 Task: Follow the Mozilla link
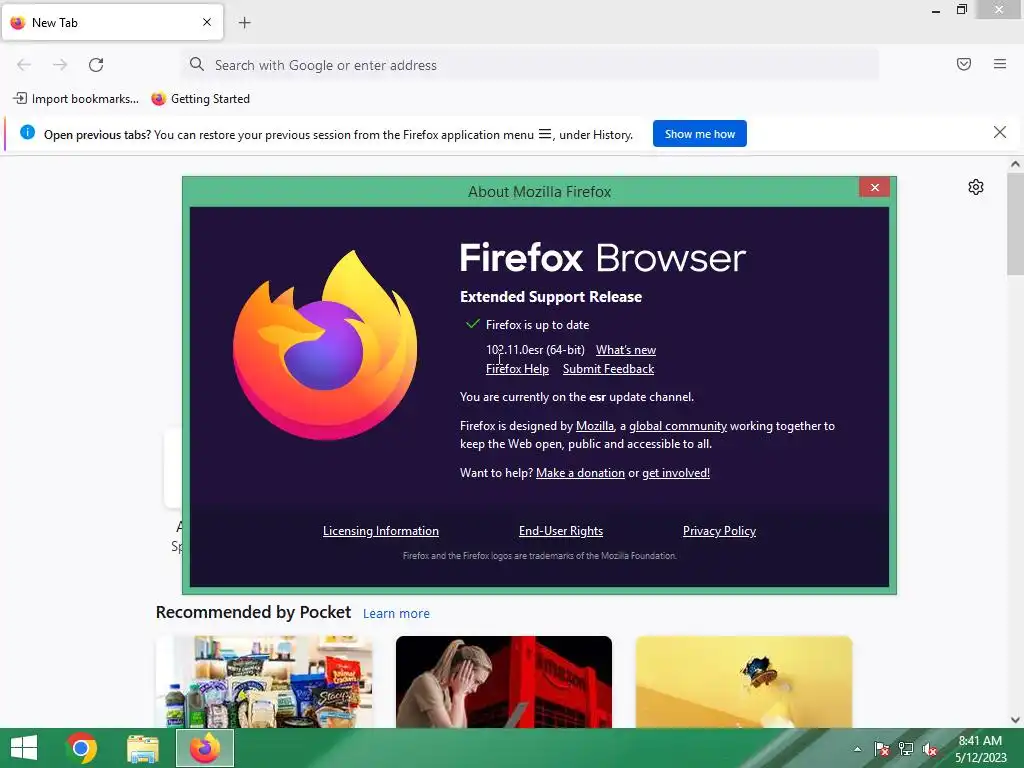pyautogui.click(x=594, y=426)
